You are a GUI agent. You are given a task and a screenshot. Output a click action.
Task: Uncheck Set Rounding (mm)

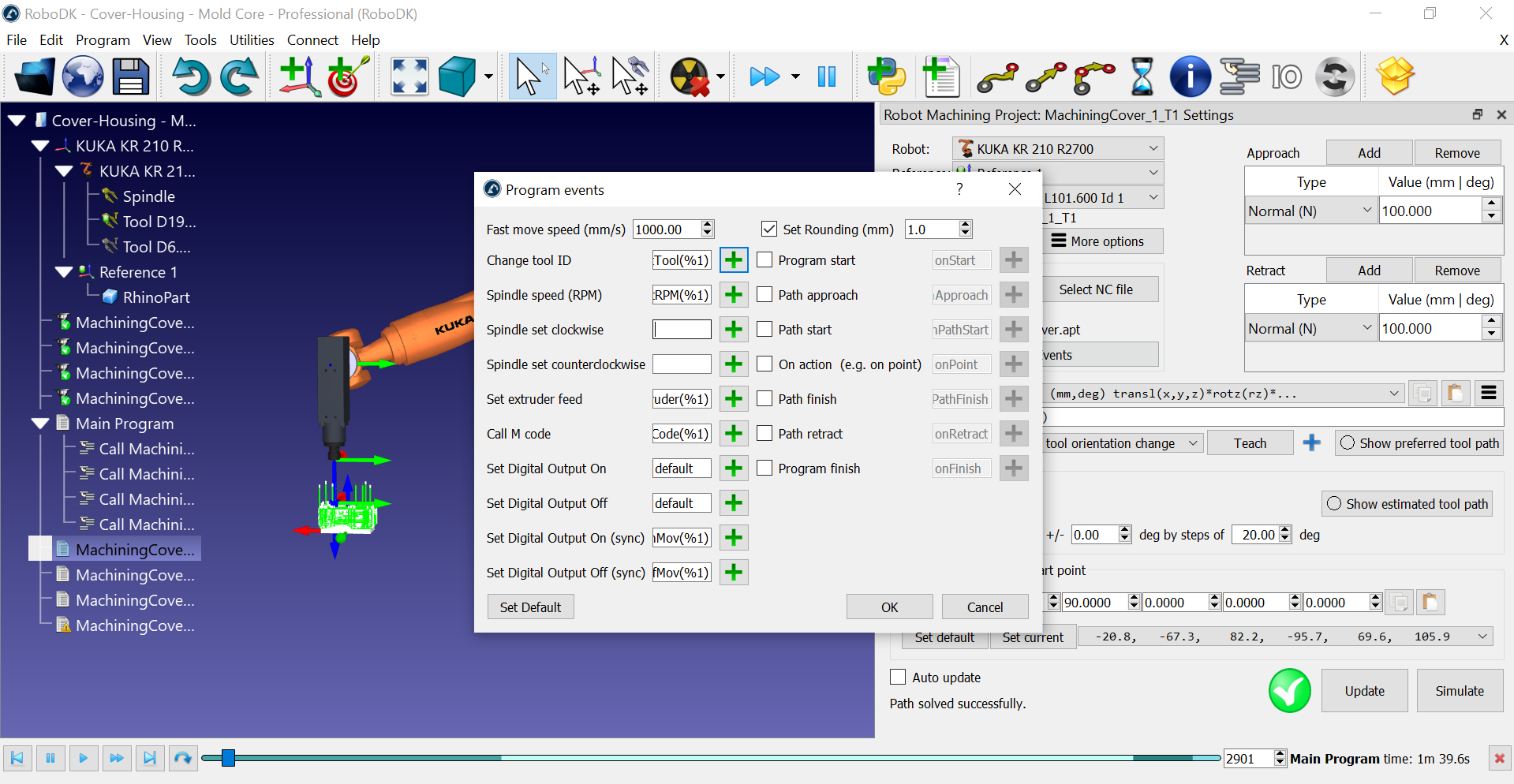point(768,229)
